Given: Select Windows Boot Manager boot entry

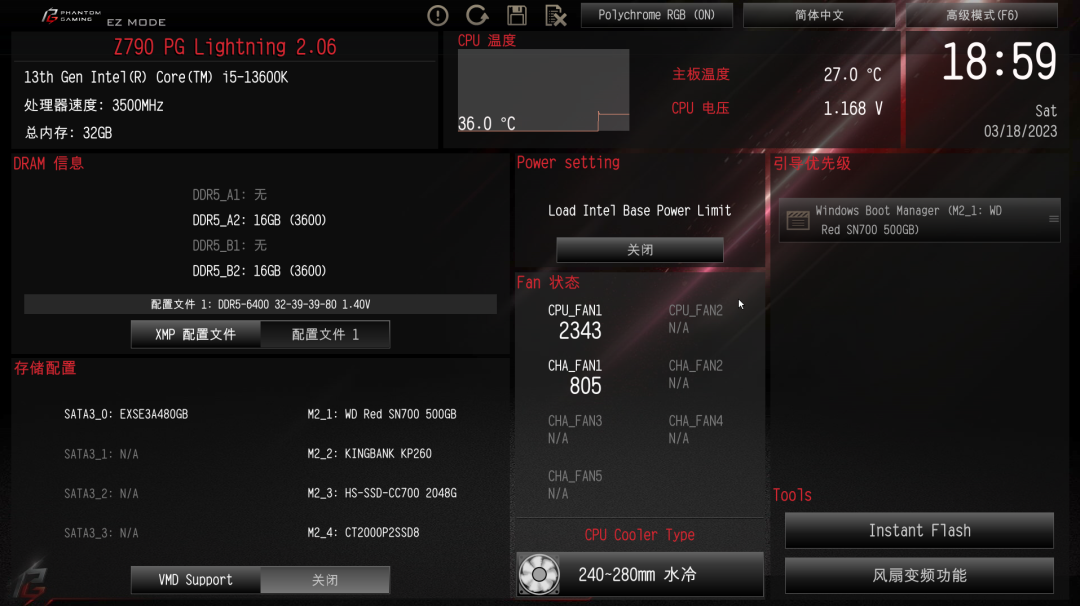Looking at the screenshot, I should pos(920,220).
